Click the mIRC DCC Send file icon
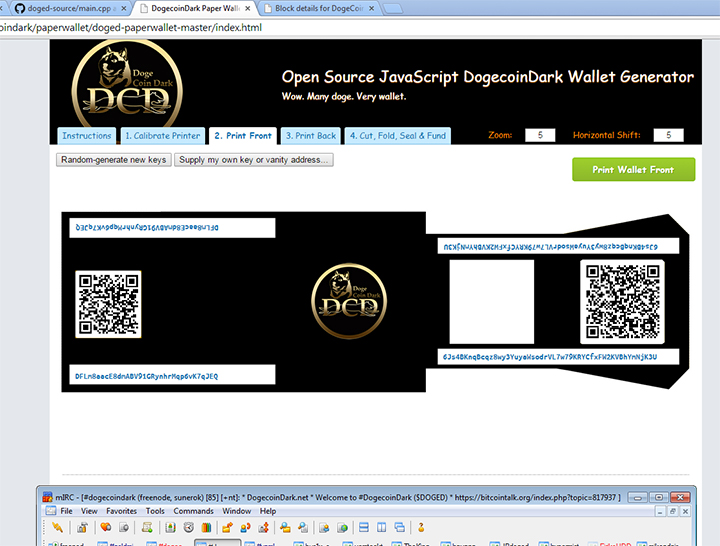The image size is (720, 546). point(227,528)
